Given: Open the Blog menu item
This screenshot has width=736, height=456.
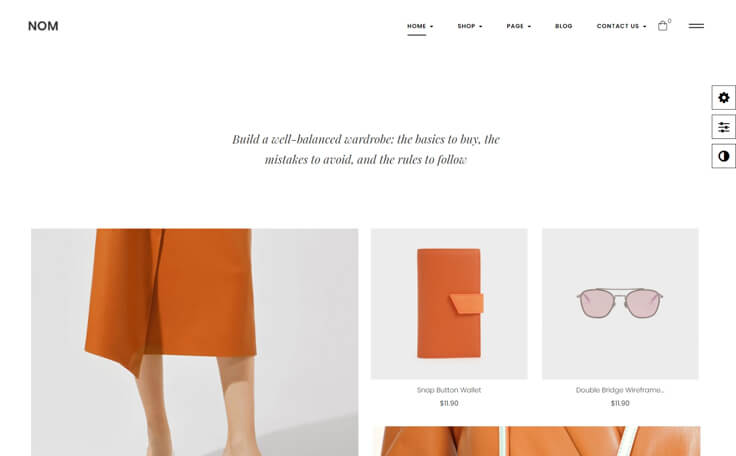Looking at the screenshot, I should (564, 26).
